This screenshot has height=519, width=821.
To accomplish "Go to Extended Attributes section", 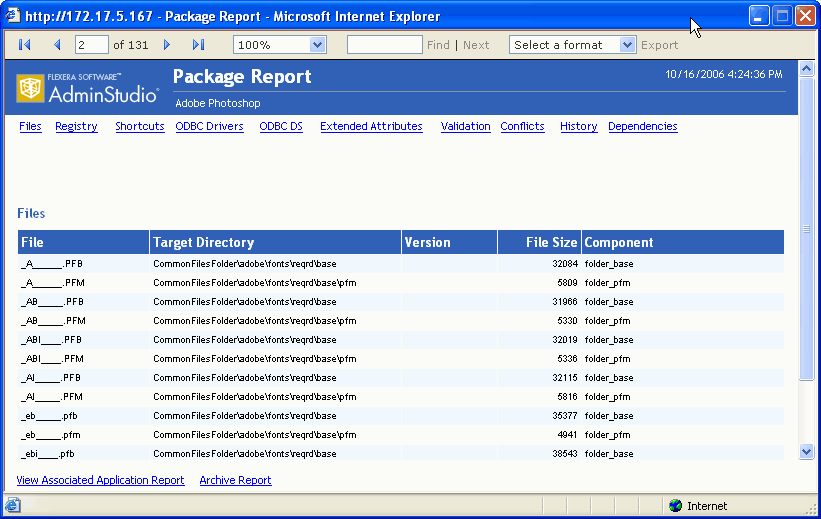I will (x=371, y=127).
